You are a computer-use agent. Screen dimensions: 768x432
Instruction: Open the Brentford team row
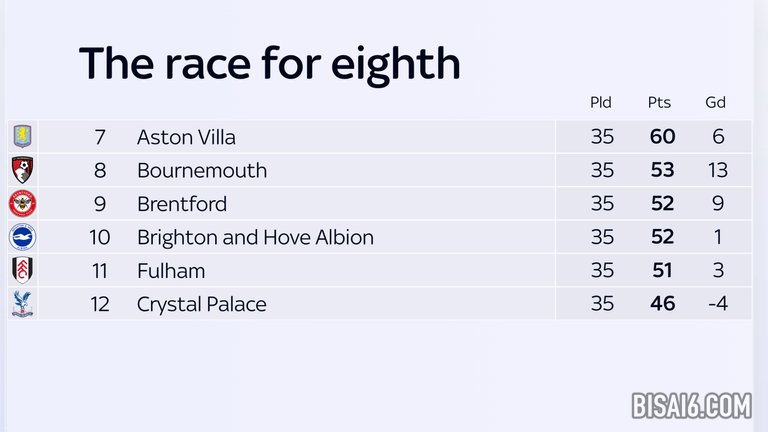(380, 203)
